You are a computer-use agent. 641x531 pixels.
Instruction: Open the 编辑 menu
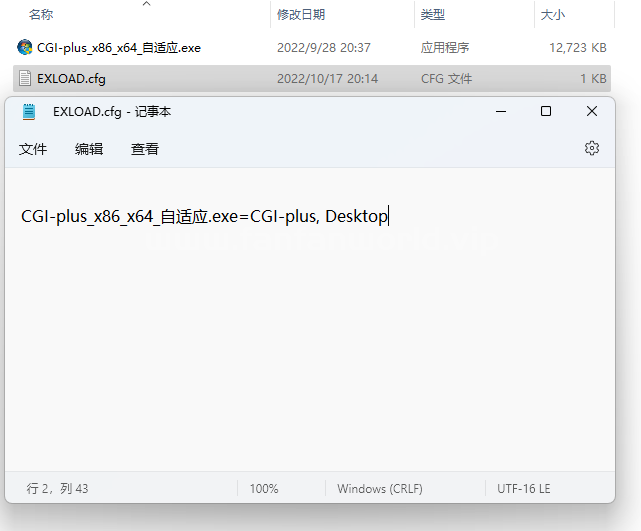point(89,149)
